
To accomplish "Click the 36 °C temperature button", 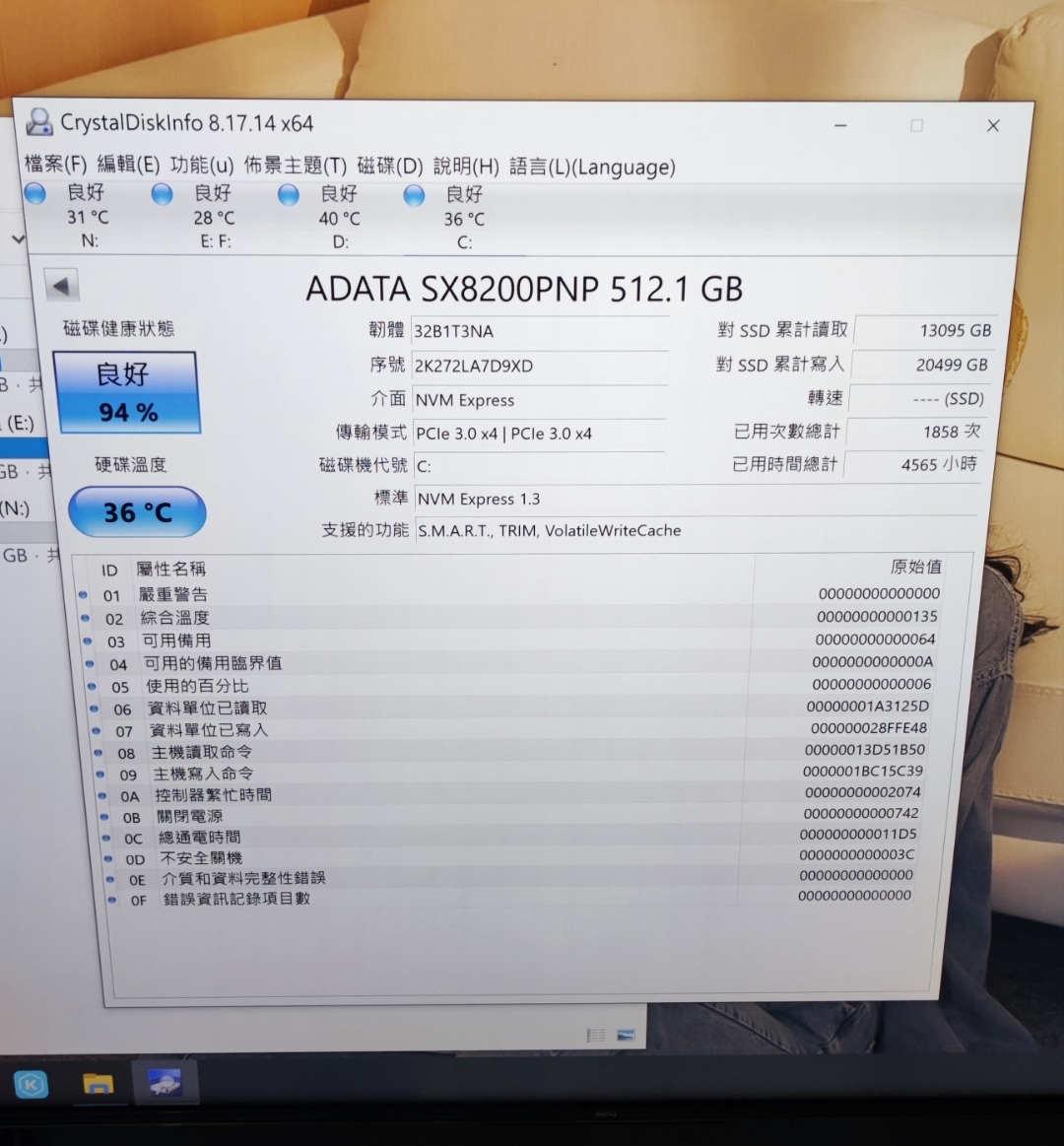I will click(137, 512).
